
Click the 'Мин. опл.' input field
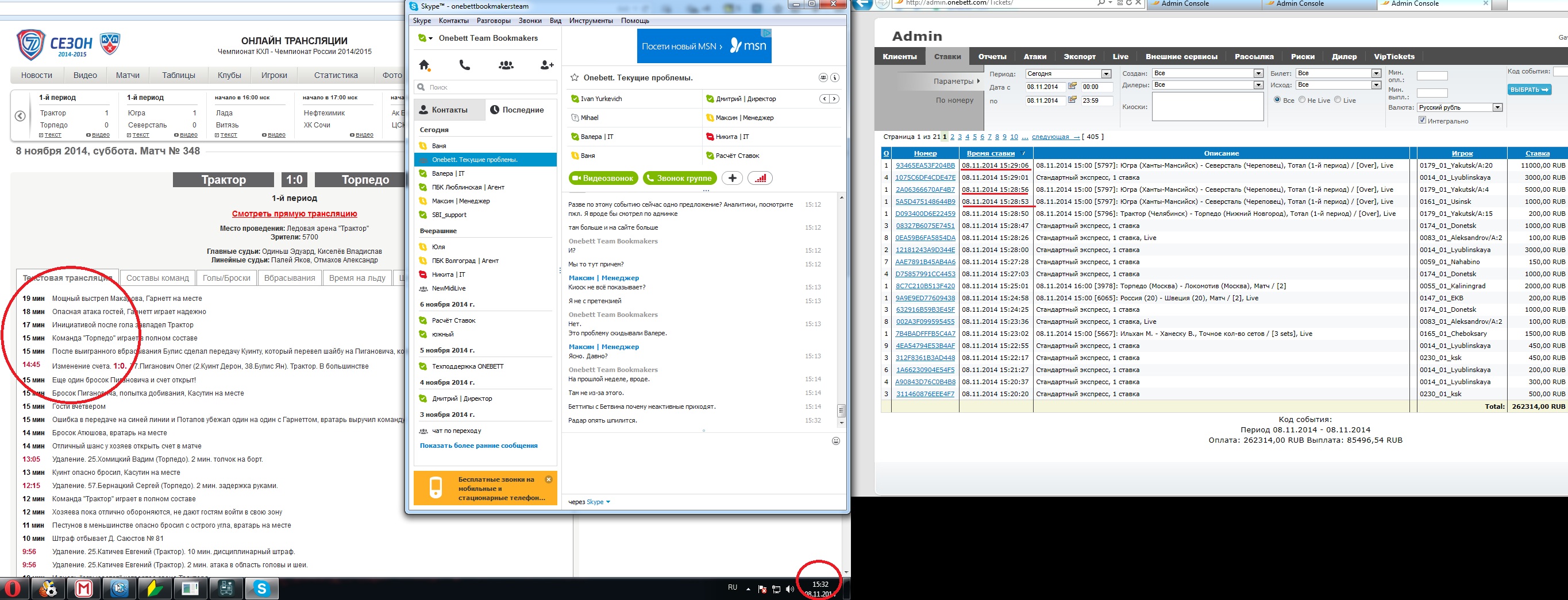click(x=1432, y=76)
